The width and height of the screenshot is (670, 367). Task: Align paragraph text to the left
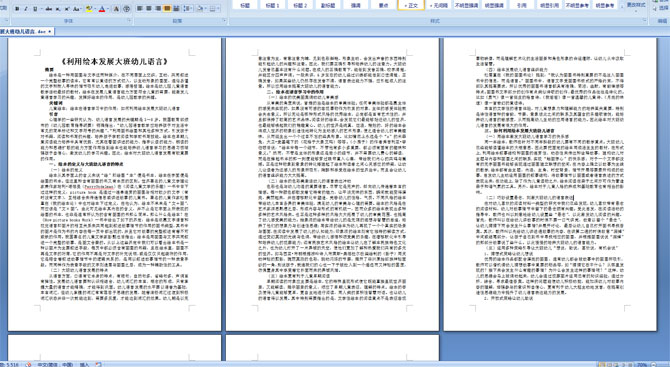point(139,9)
